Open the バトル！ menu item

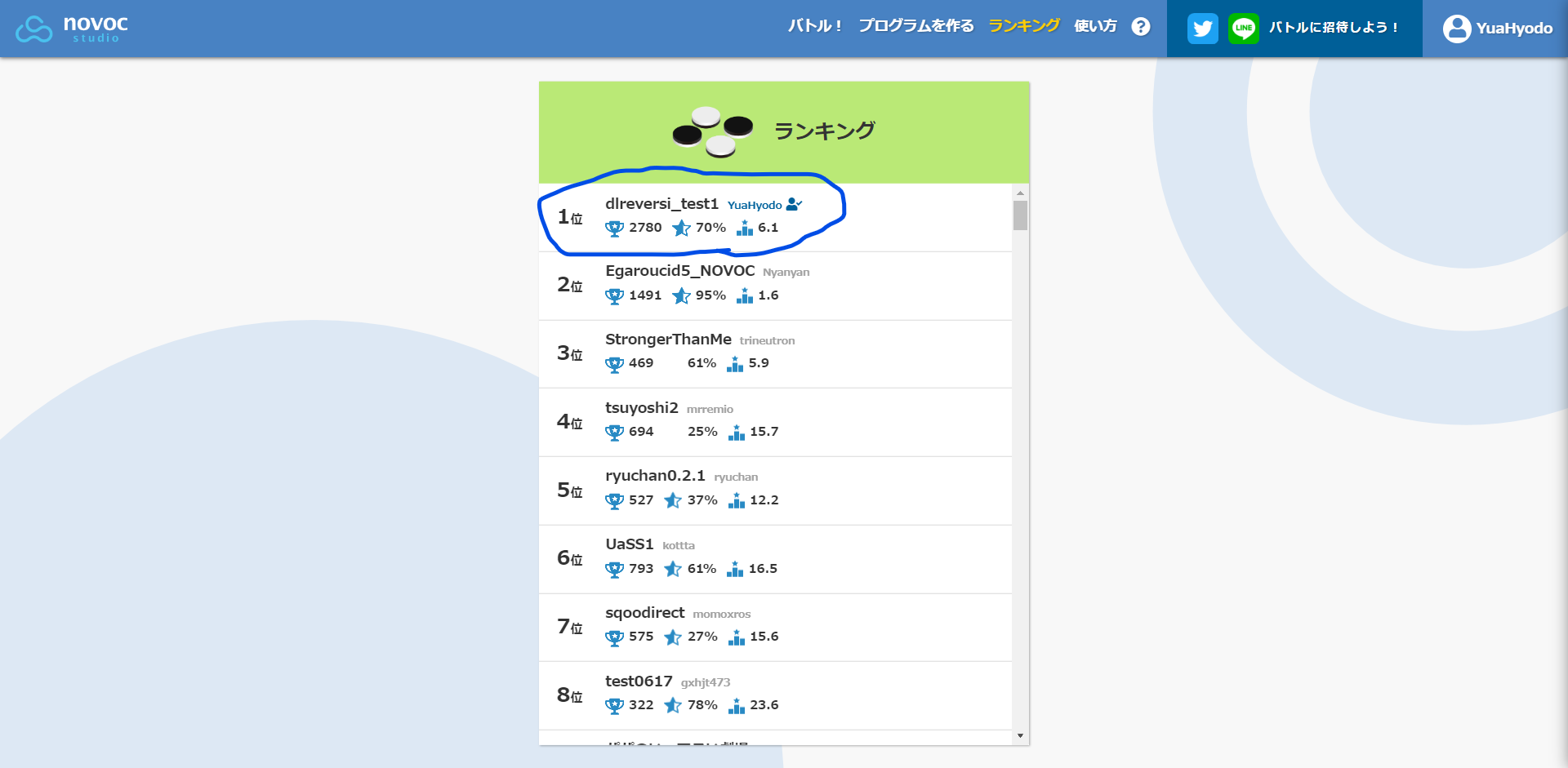(x=815, y=25)
